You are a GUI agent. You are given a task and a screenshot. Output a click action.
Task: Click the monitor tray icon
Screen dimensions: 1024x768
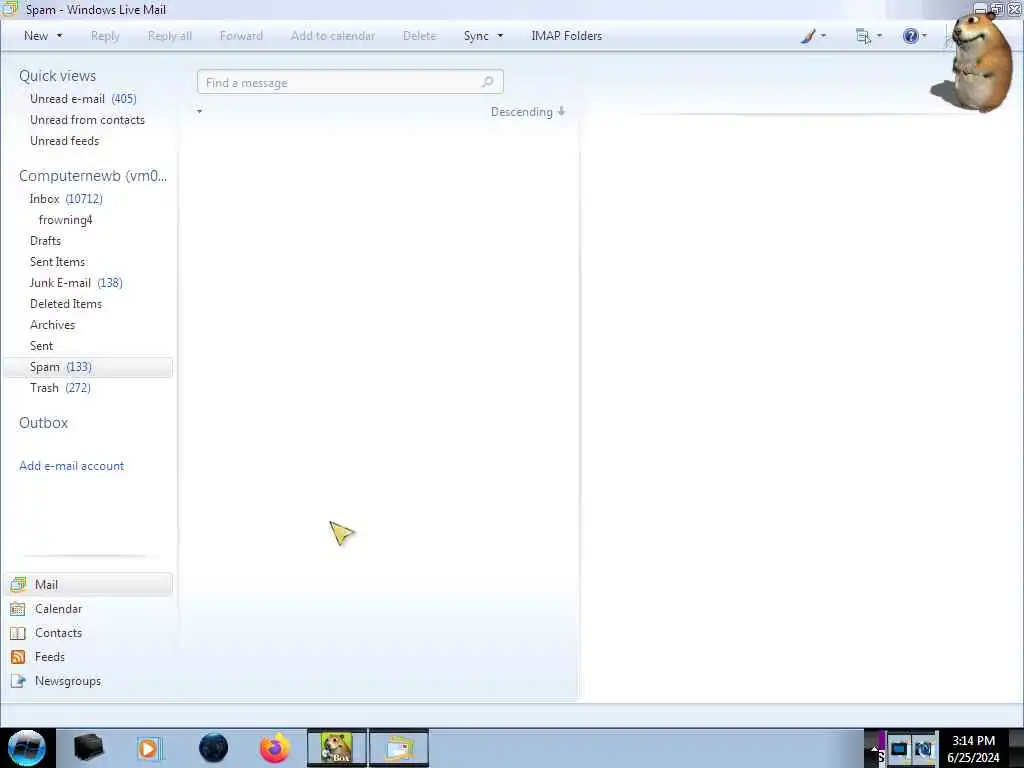click(x=899, y=749)
